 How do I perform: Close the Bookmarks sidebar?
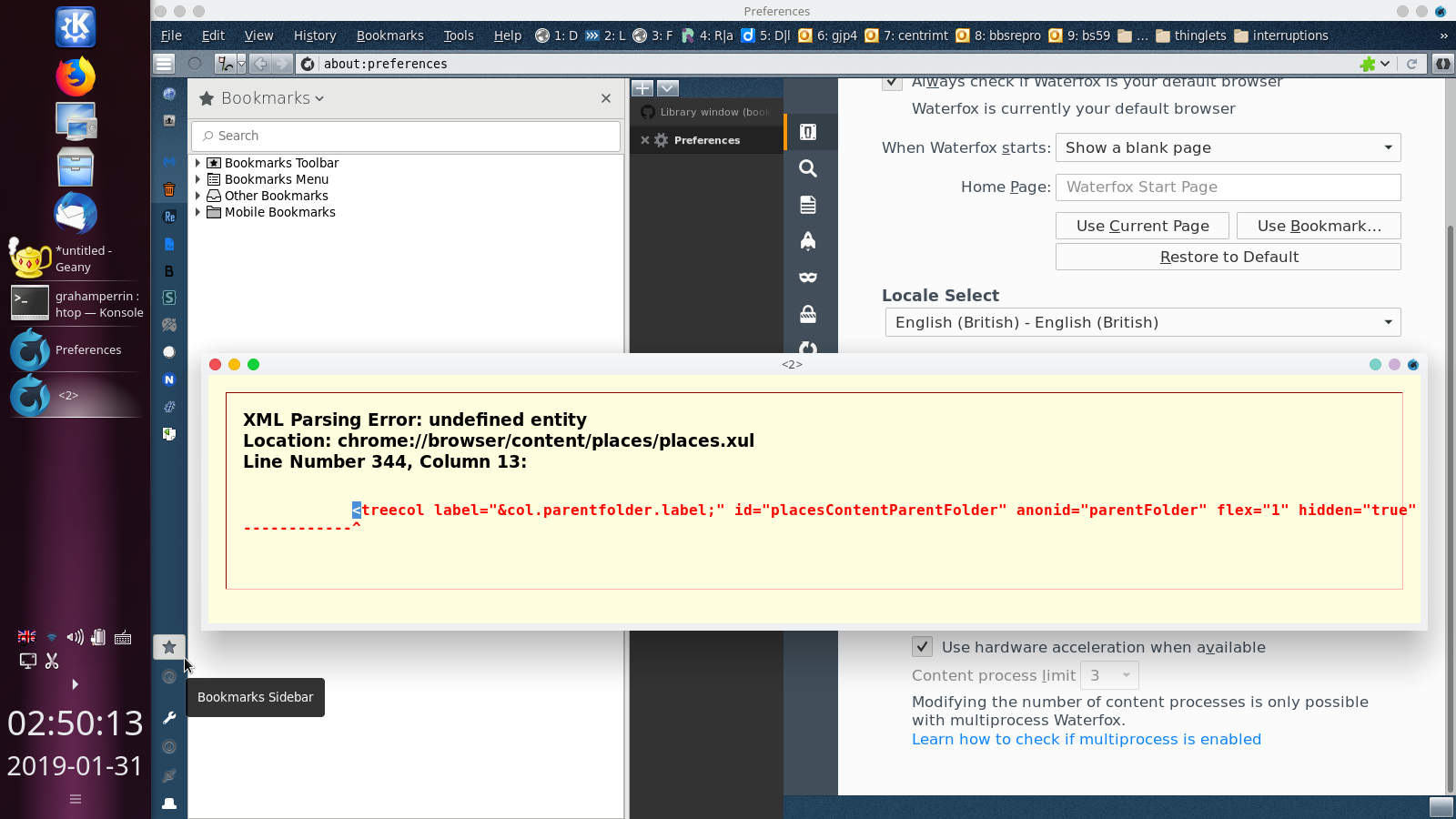pyautogui.click(x=606, y=98)
